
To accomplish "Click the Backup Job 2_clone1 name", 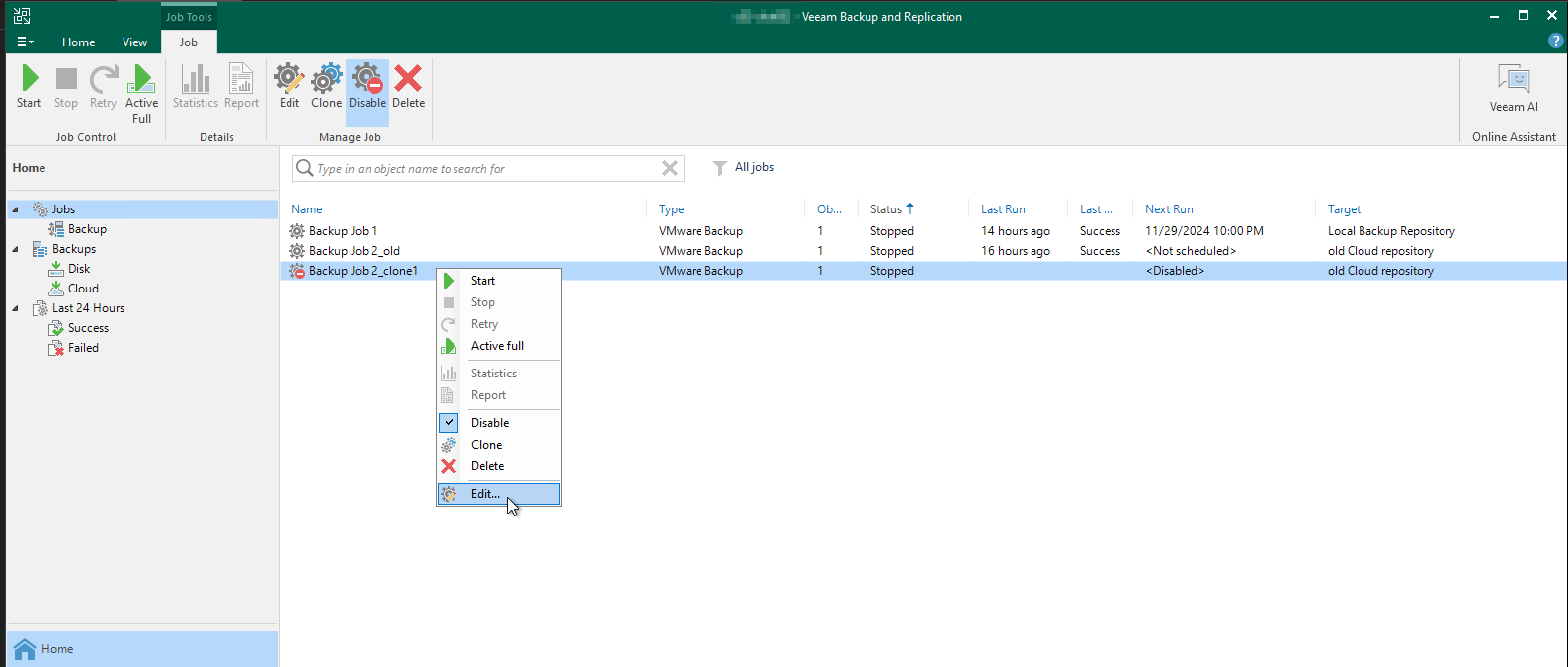I will [364, 271].
